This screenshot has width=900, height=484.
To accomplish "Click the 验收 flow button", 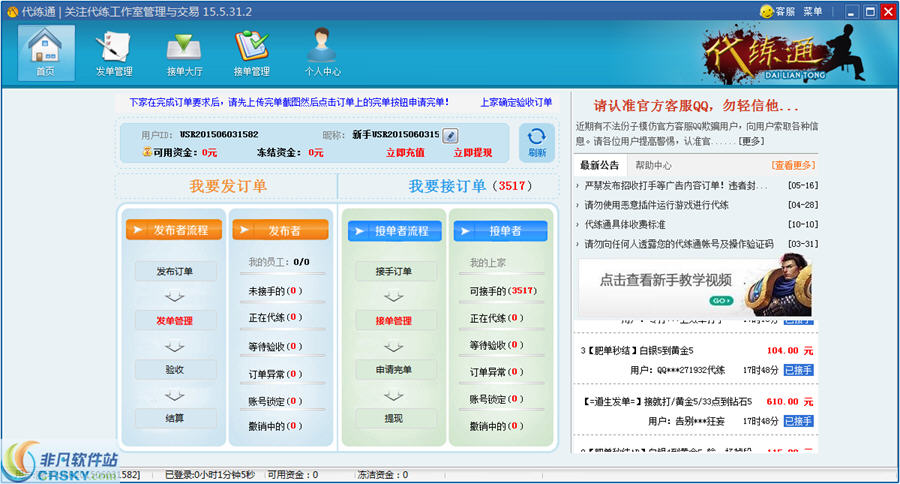I will [x=175, y=369].
